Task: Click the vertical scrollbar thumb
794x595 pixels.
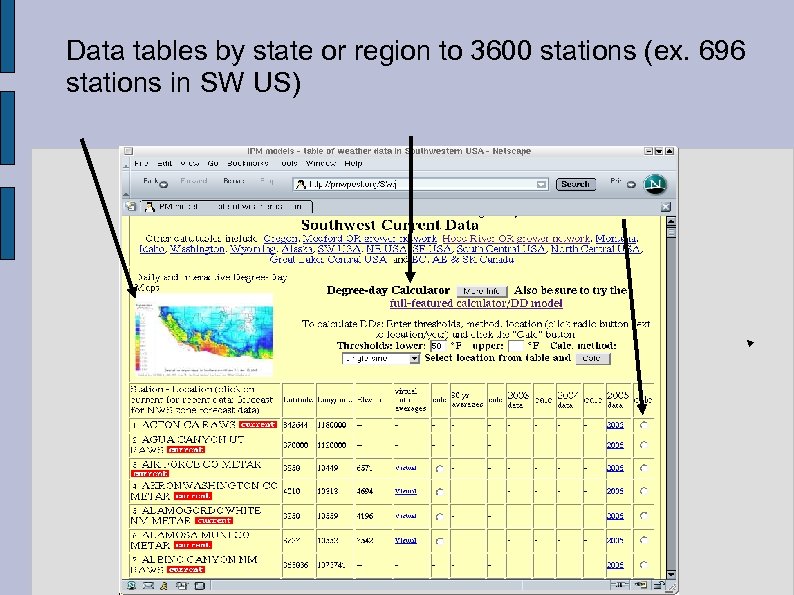Action: tap(671, 233)
